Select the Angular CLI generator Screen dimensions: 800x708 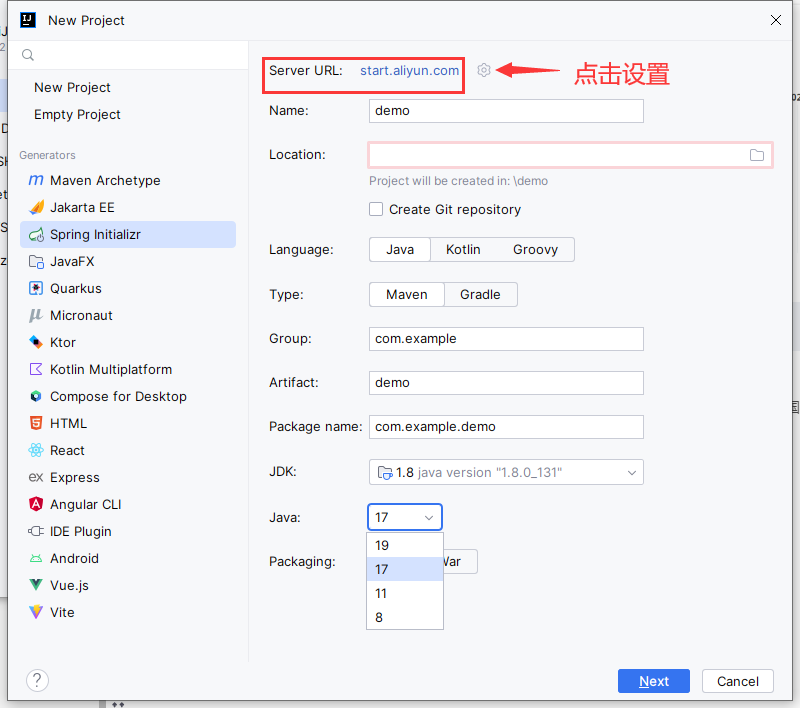tap(85, 505)
